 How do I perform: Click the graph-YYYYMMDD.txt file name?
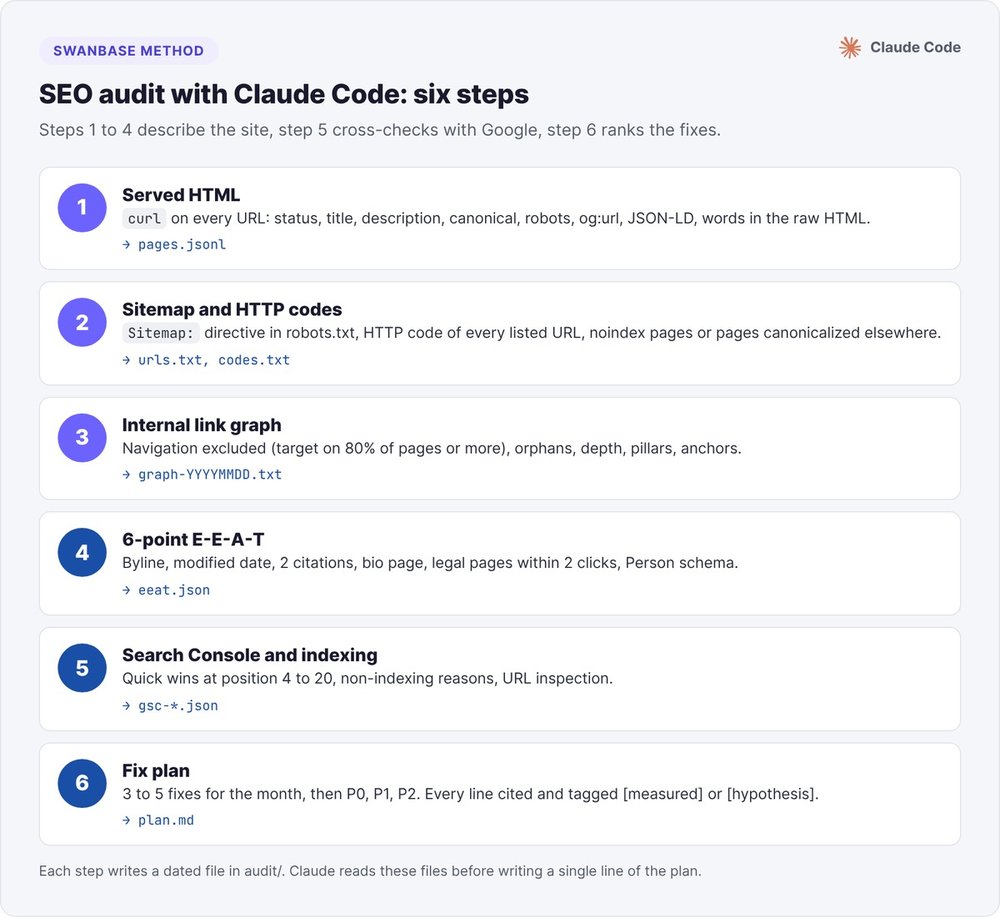pyautogui.click(x=210, y=475)
